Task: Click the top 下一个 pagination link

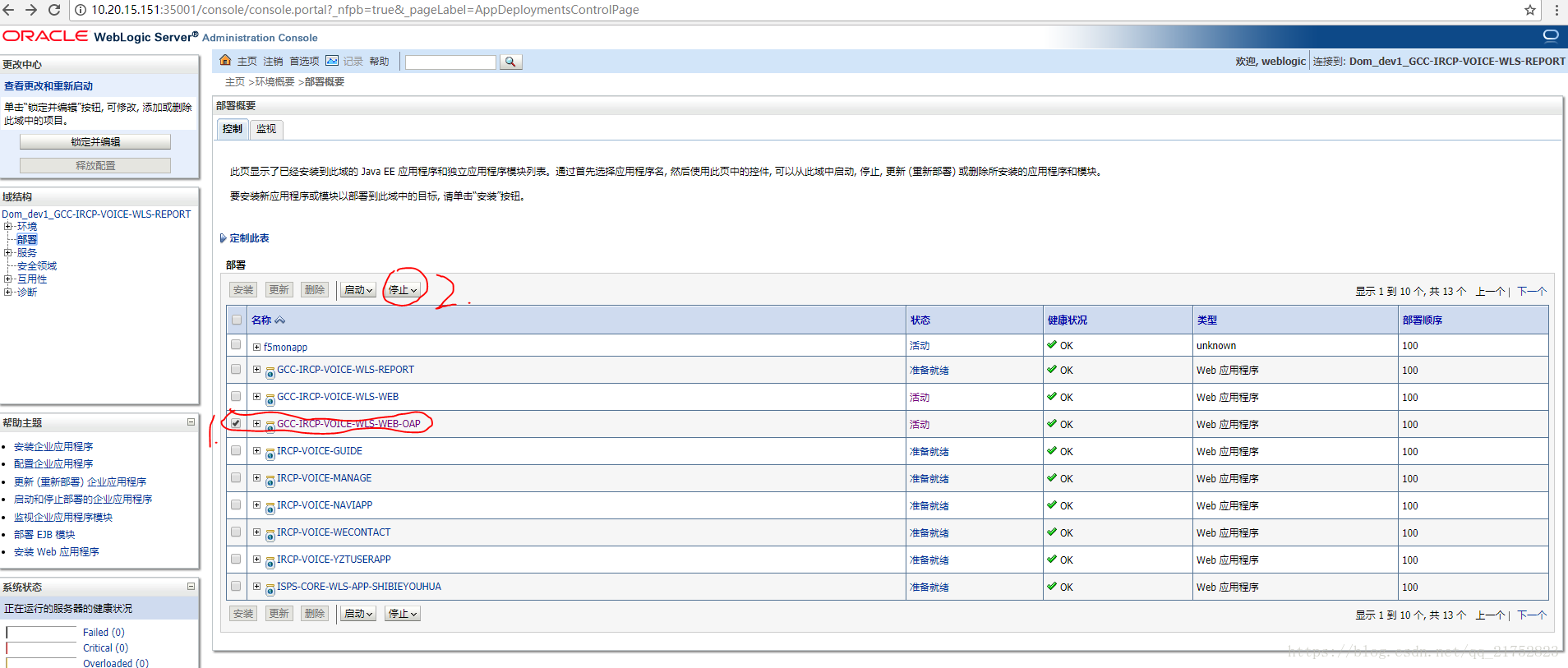Action: [1532, 292]
